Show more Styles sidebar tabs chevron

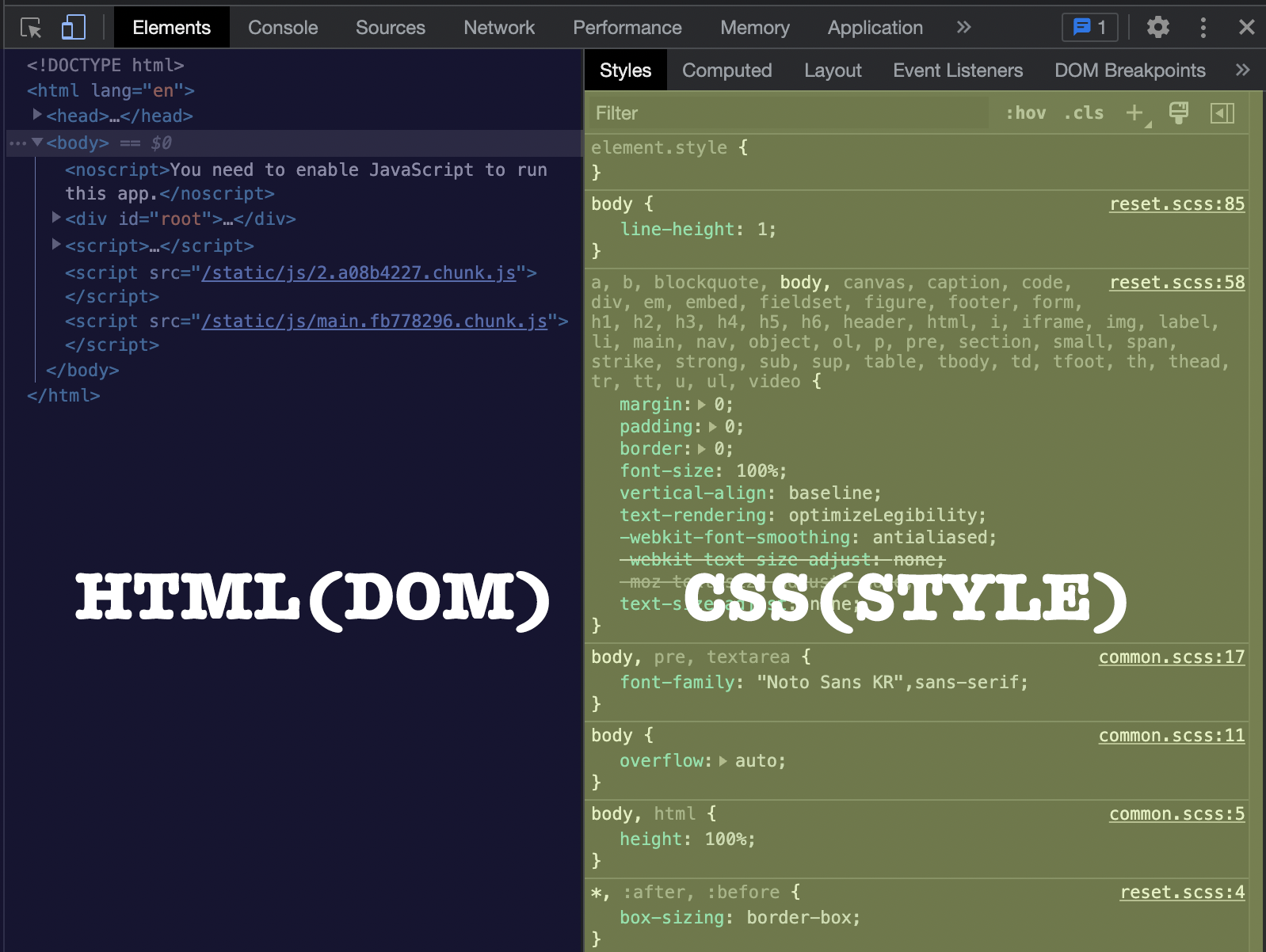(x=1242, y=70)
